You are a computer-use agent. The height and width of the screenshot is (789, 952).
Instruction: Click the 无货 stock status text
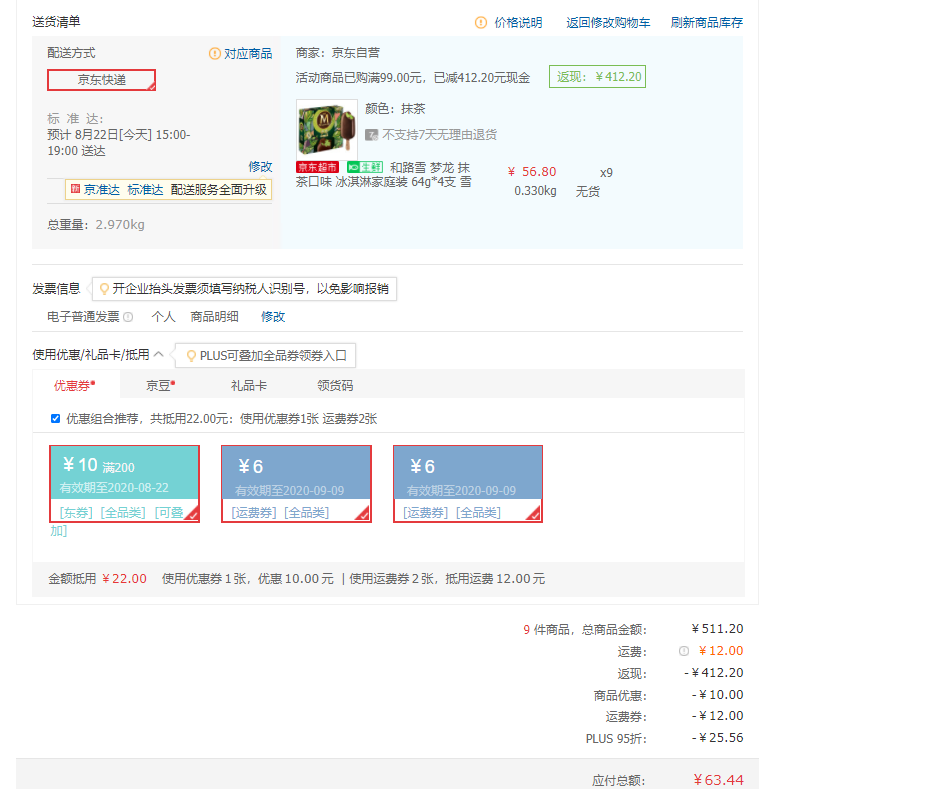pos(588,191)
